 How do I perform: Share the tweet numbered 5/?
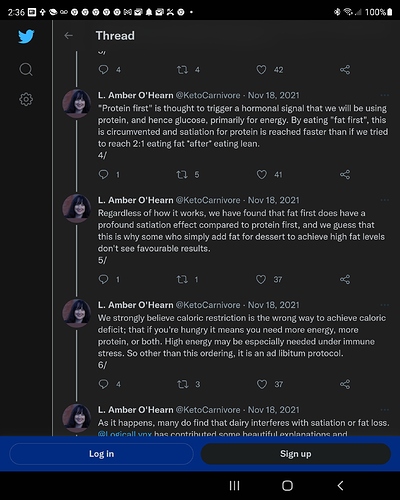click(345, 279)
